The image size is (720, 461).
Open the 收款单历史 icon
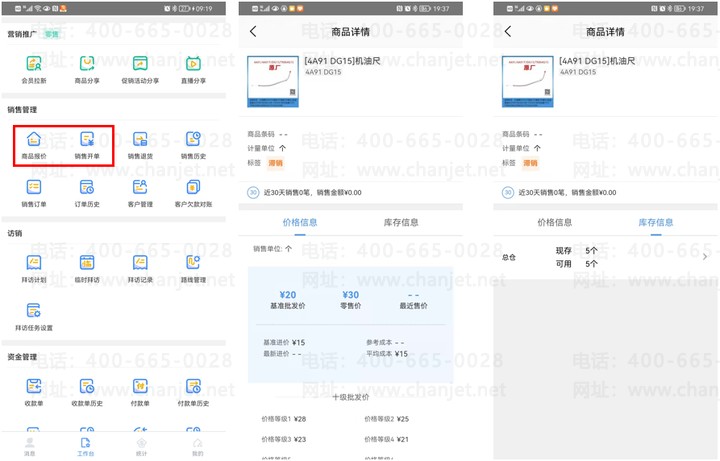(87, 386)
